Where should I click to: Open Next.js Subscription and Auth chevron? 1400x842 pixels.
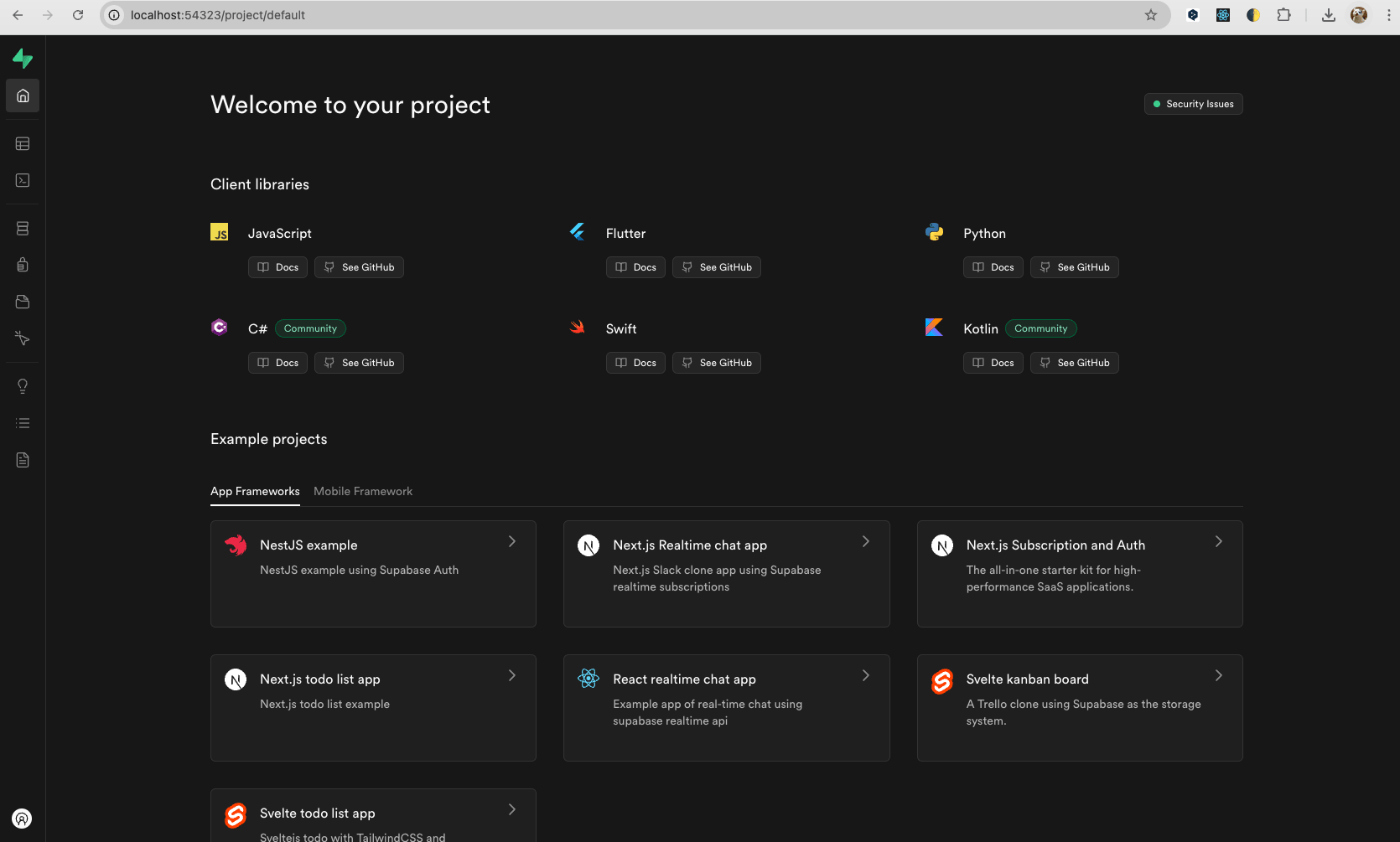pyautogui.click(x=1219, y=541)
